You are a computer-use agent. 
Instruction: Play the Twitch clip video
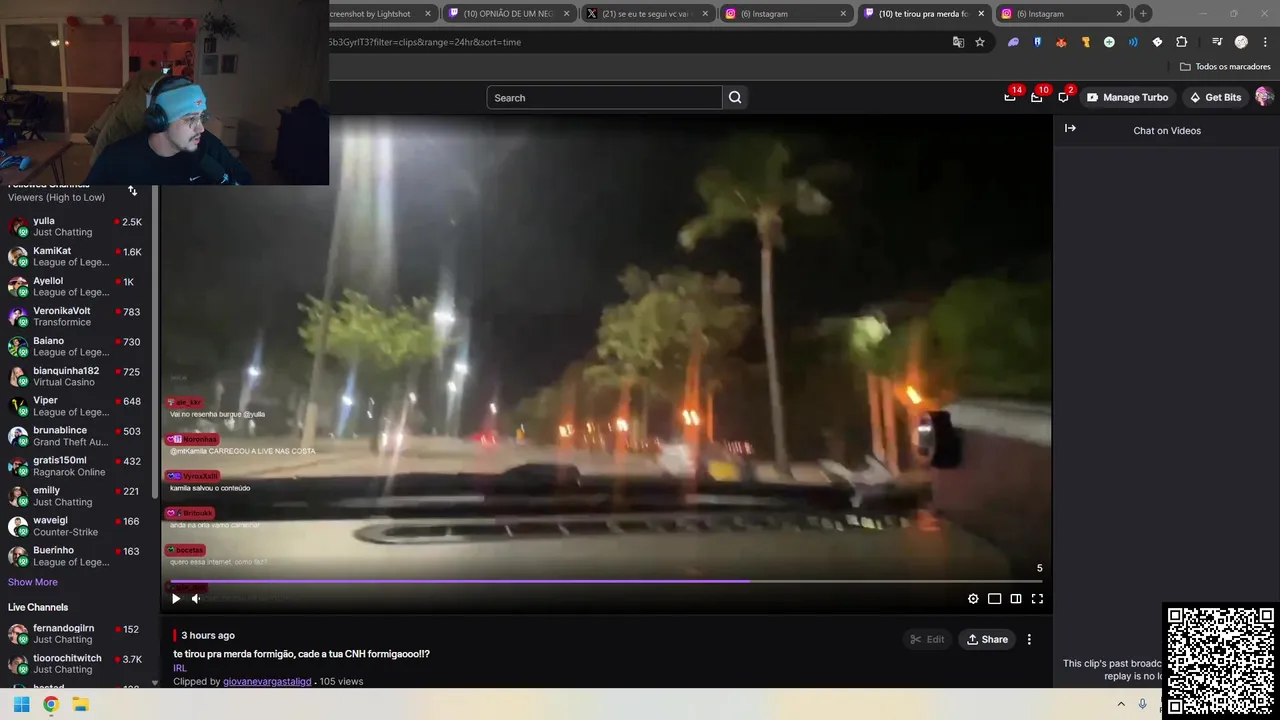[x=176, y=599]
